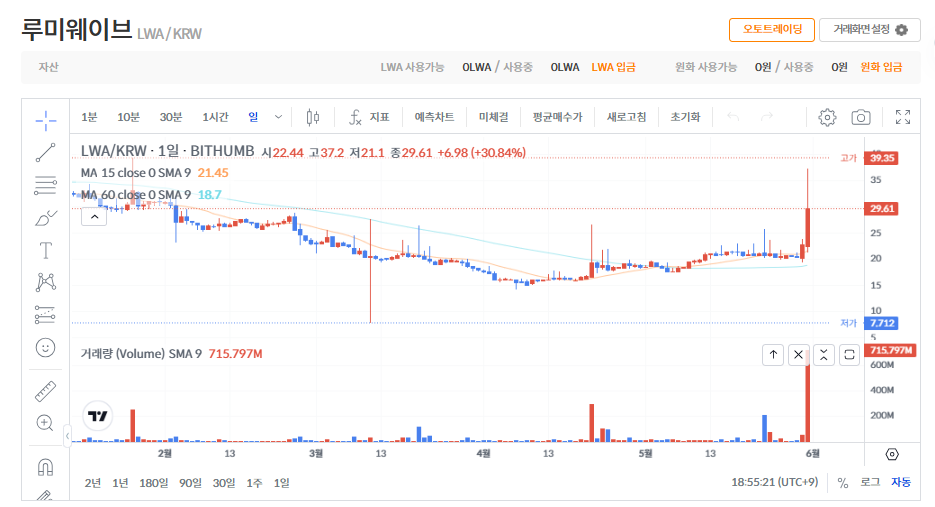
Task: Set chart range to 30일
Action: 224,483
